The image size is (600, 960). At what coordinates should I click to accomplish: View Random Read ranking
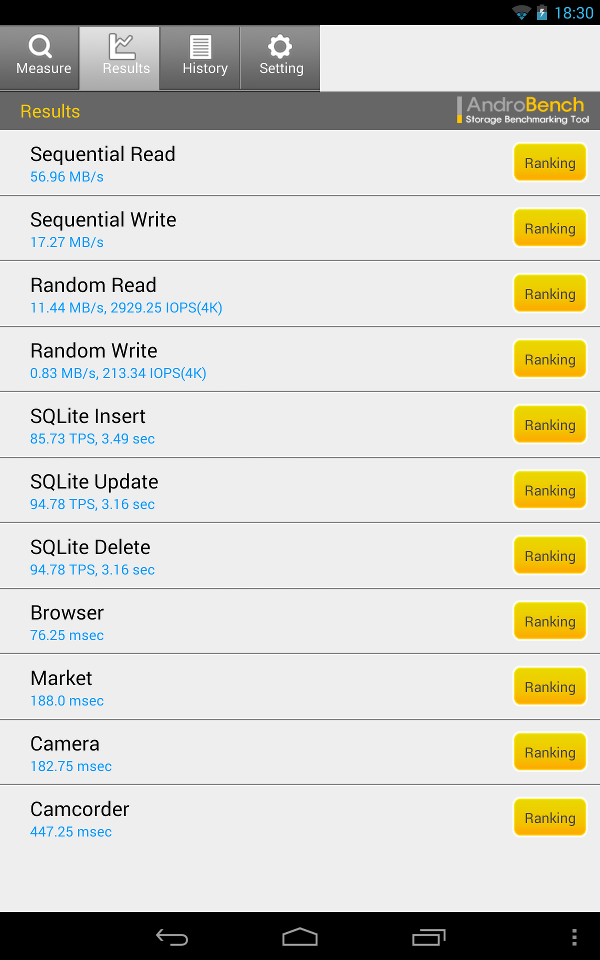click(549, 294)
